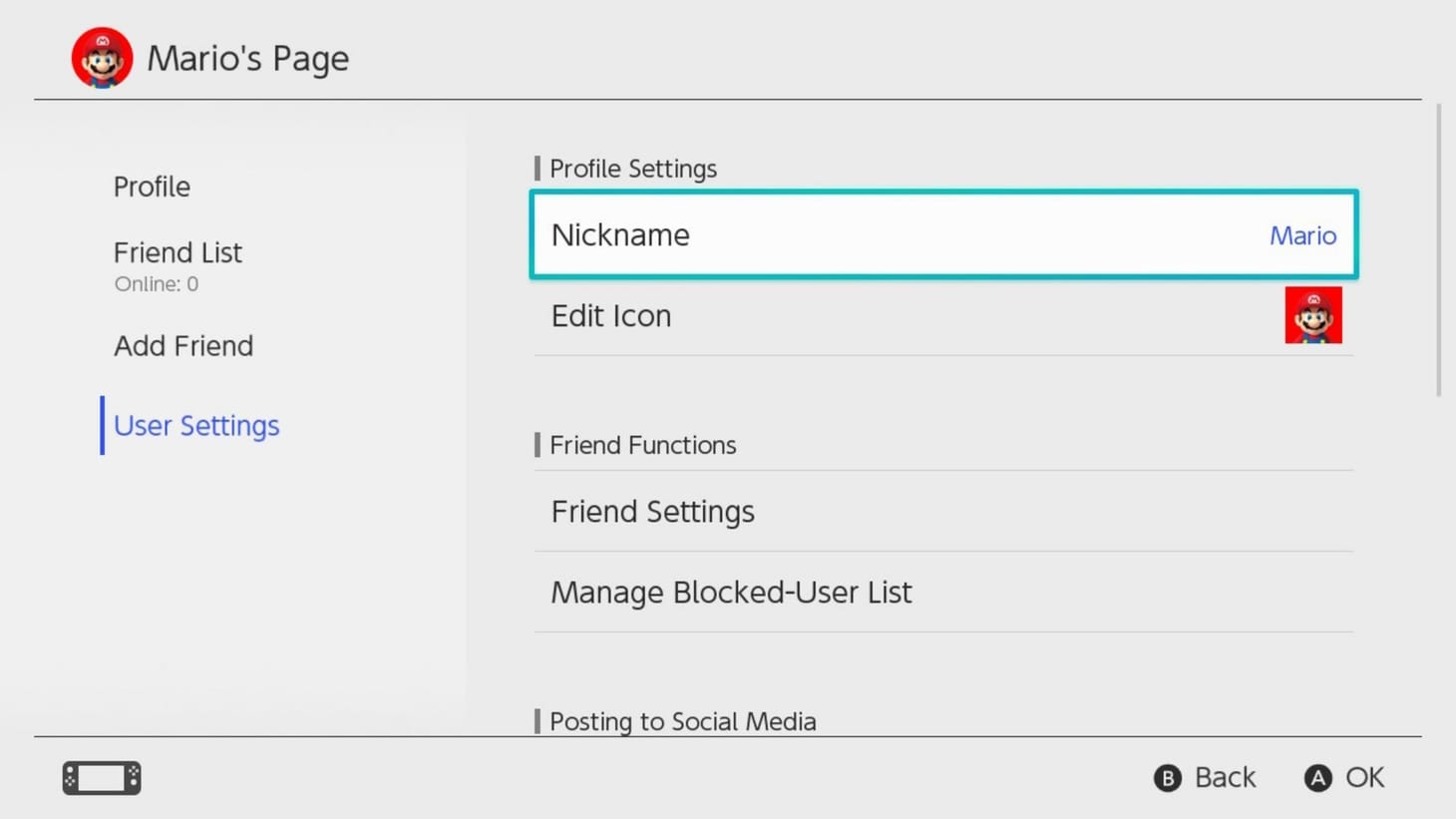
Task: Select the Mario icon next to Edit Icon
Action: (x=1313, y=314)
